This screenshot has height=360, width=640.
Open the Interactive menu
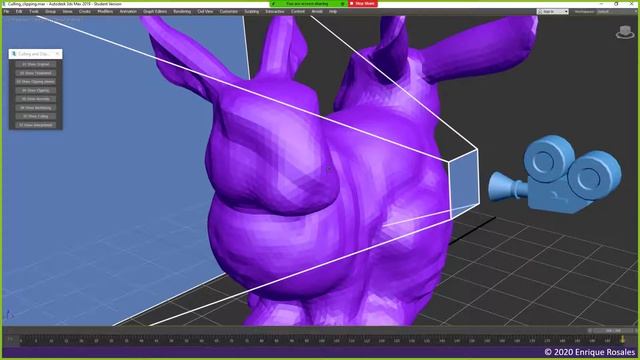(x=275, y=11)
